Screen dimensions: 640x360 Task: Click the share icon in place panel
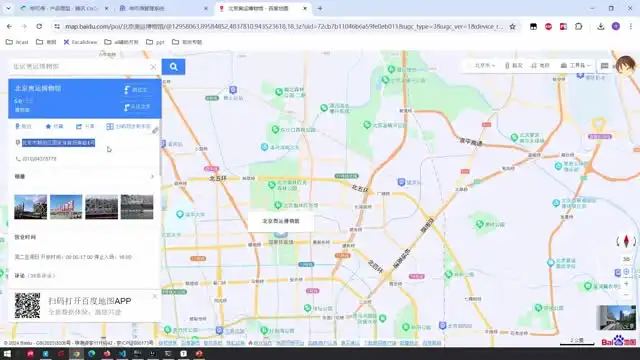click(79, 126)
